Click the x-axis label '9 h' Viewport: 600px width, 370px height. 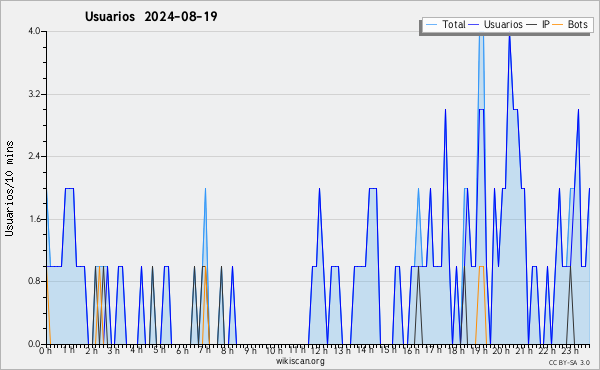click(x=250, y=350)
